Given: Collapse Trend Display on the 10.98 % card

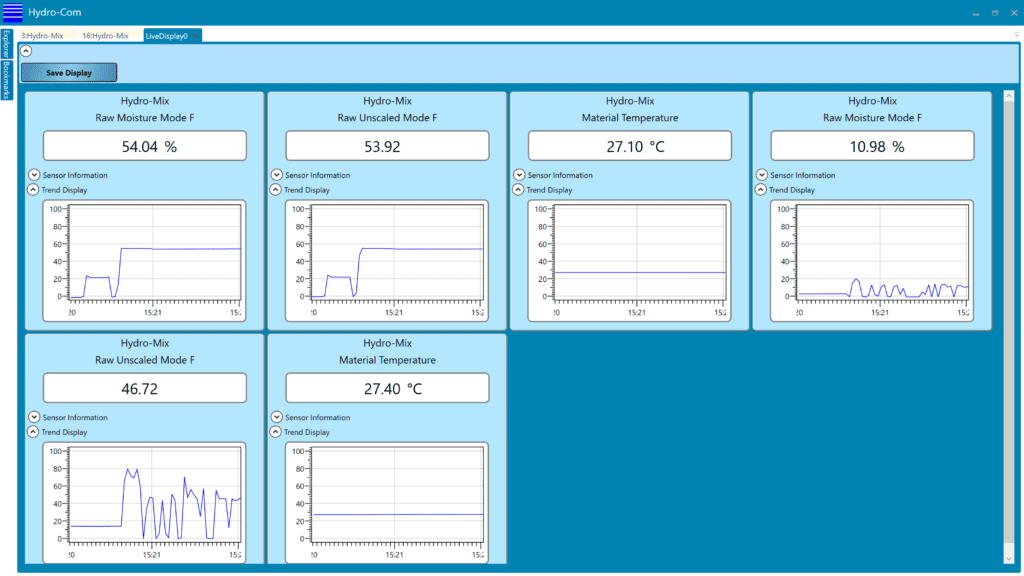Looking at the screenshot, I should [x=760, y=189].
